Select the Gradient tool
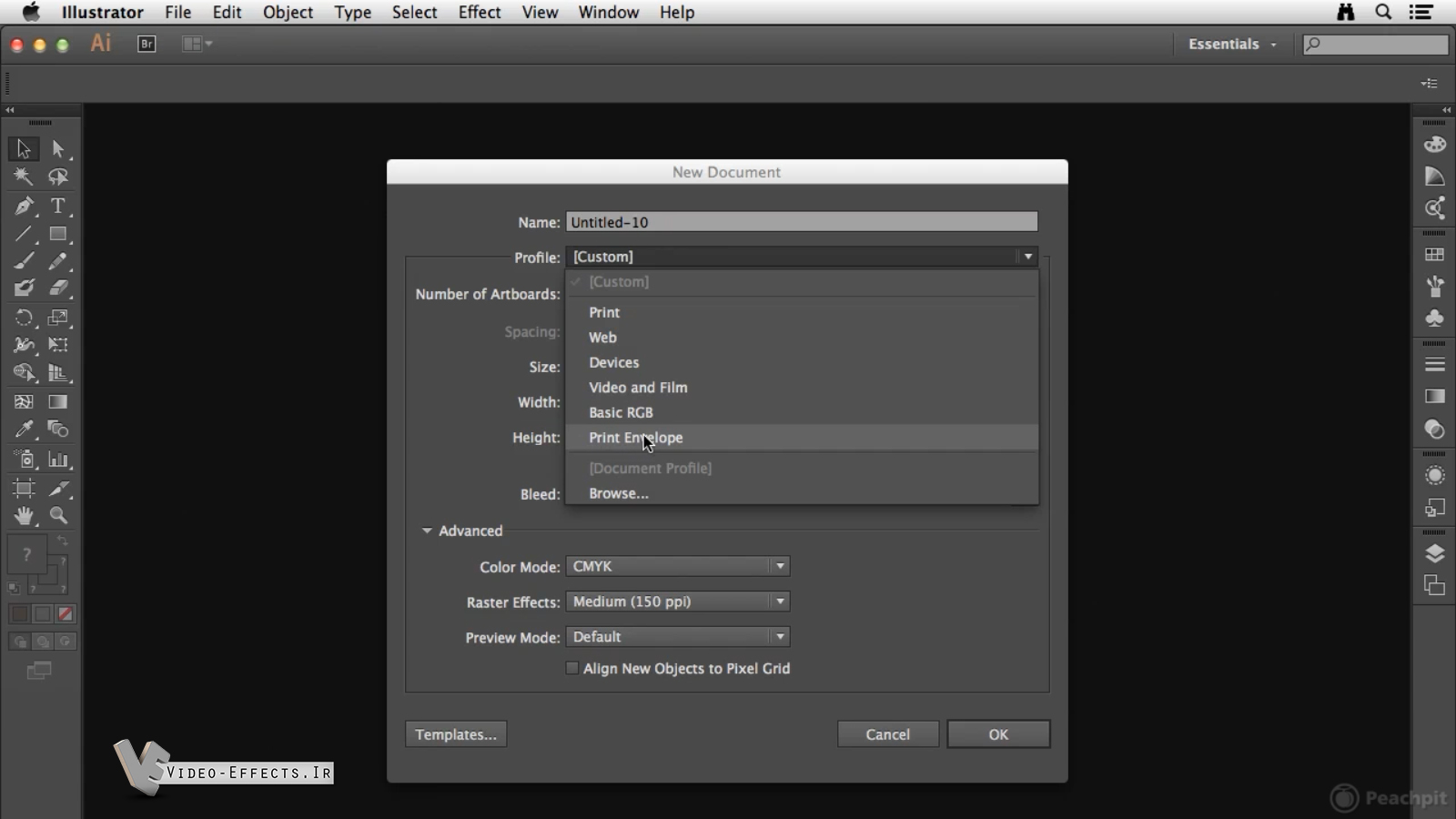1456x819 pixels. (x=58, y=401)
